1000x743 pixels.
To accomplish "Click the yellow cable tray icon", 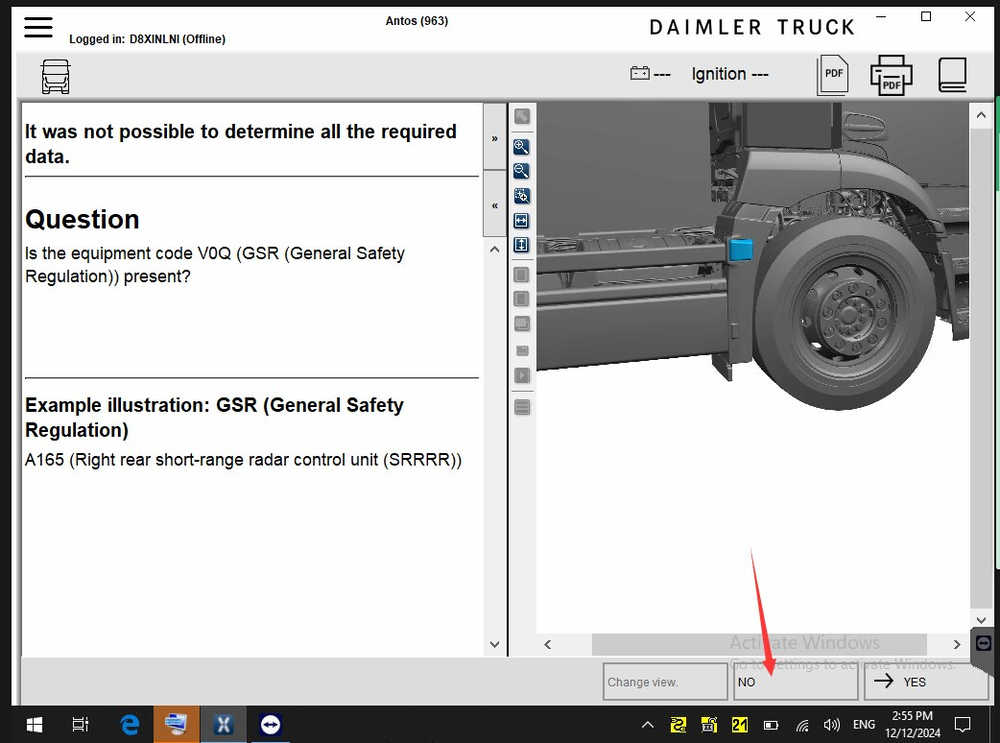I will [678, 725].
